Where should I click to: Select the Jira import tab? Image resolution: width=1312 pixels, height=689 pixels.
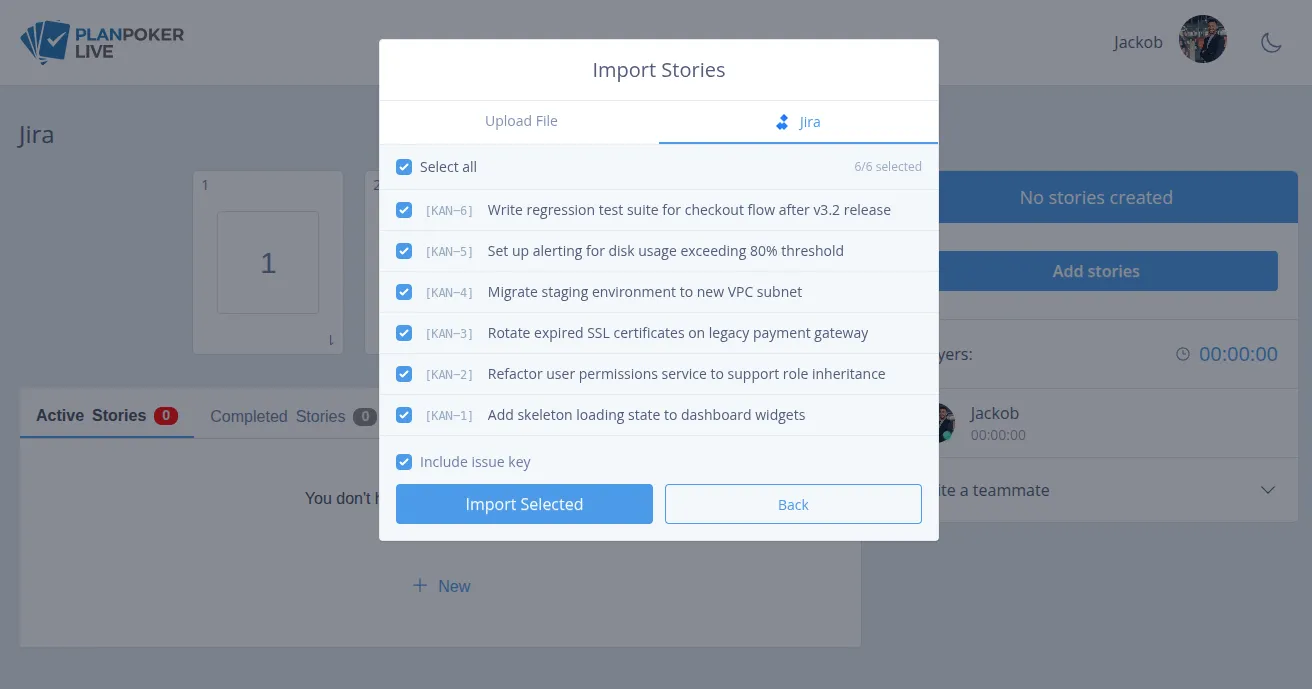[x=798, y=122]
